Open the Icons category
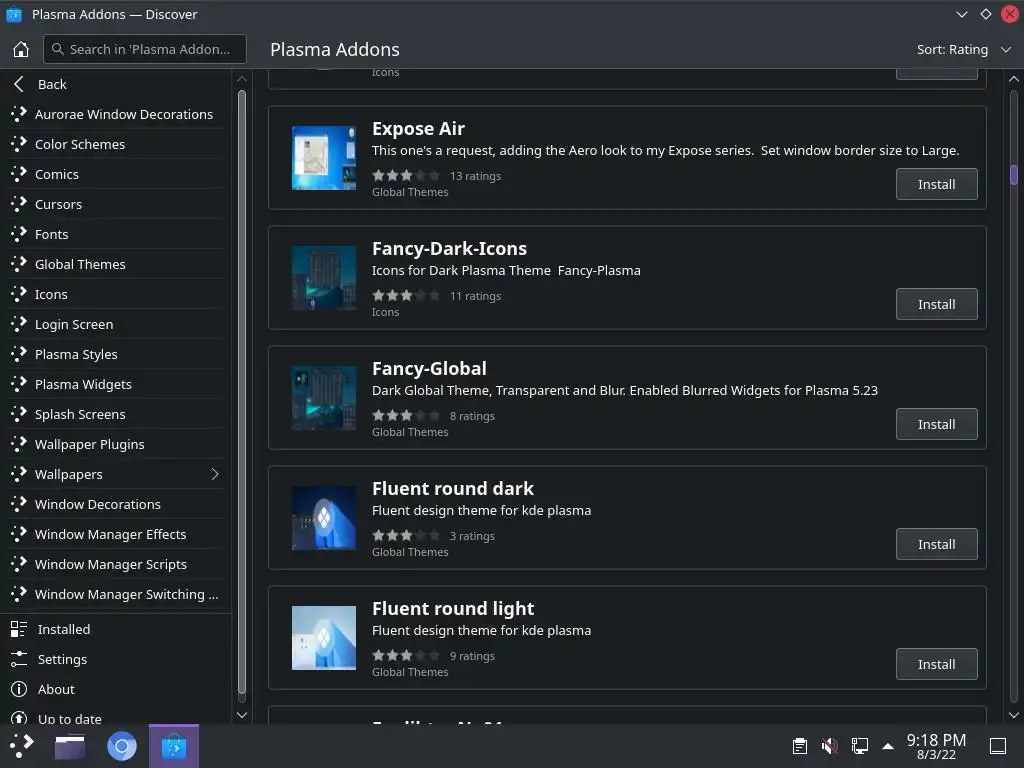1024x768 pixels. click(116, 295)
